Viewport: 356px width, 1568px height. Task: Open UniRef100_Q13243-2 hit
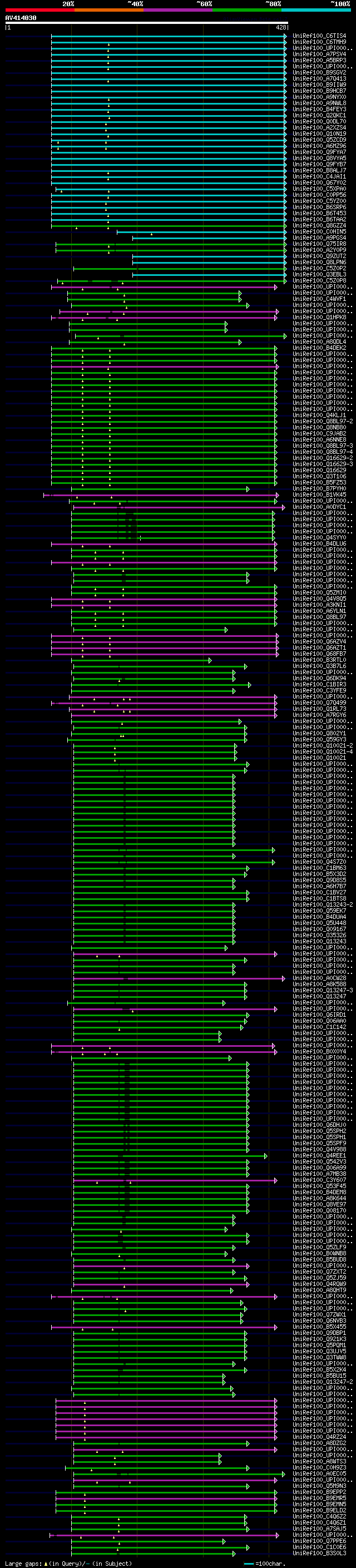coord(323,904)
